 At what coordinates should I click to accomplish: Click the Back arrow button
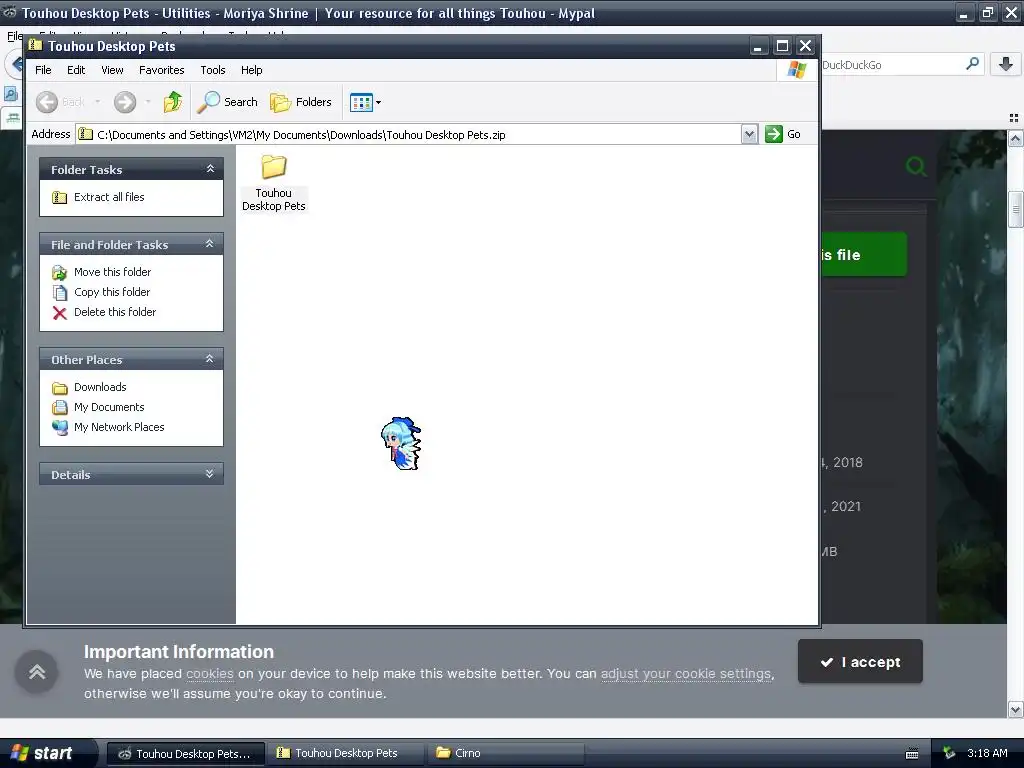pyautogui.click(x=47, y=102)
